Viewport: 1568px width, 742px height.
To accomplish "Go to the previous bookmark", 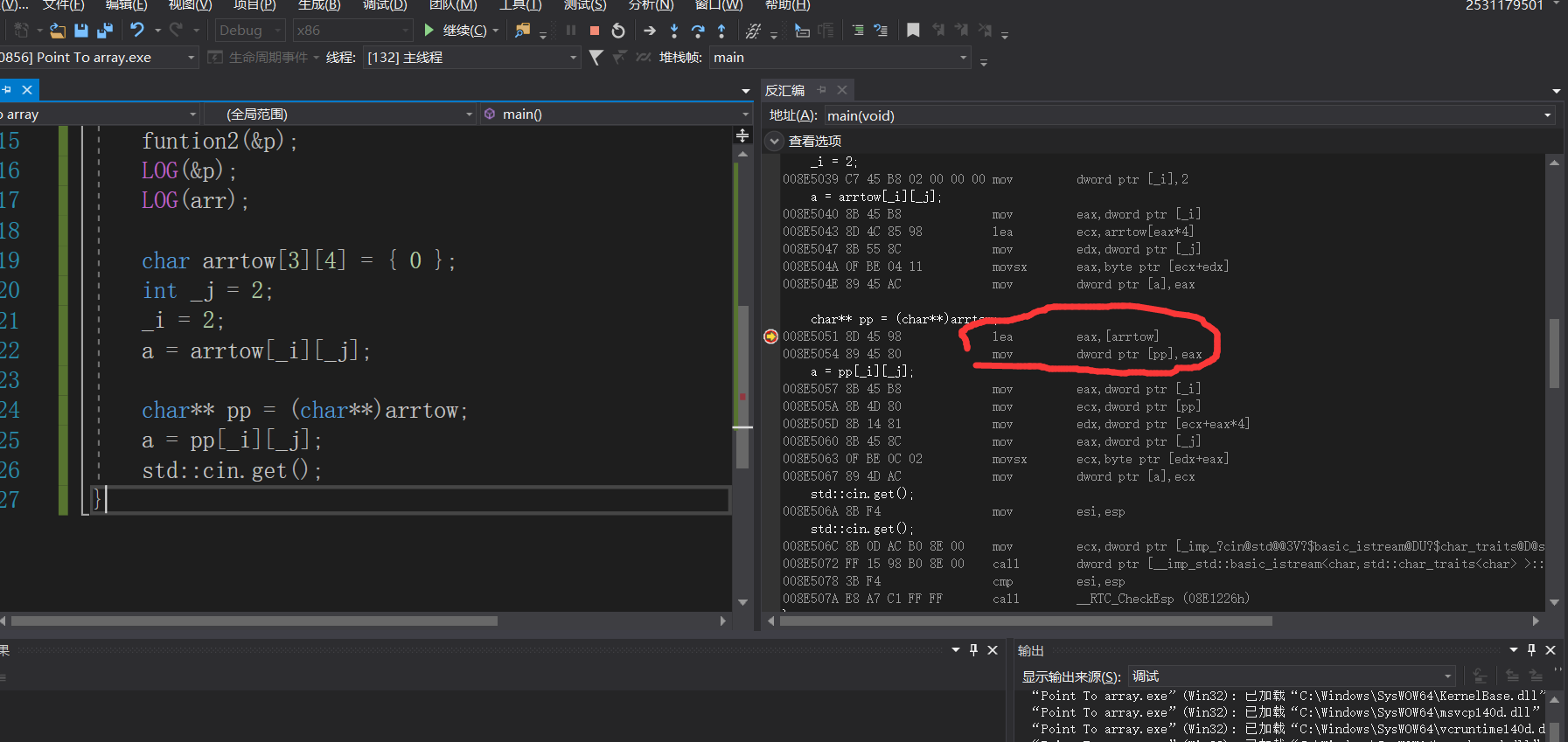I will click(x=938, y=31).
